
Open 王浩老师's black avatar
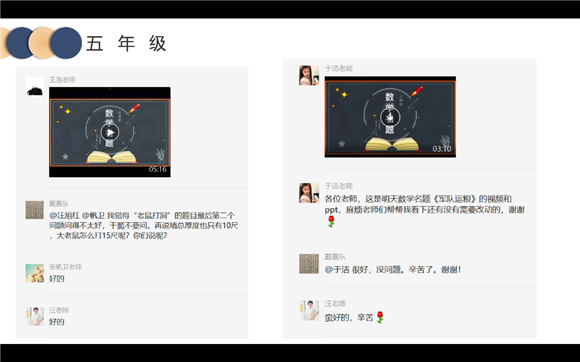pos(34,87)
